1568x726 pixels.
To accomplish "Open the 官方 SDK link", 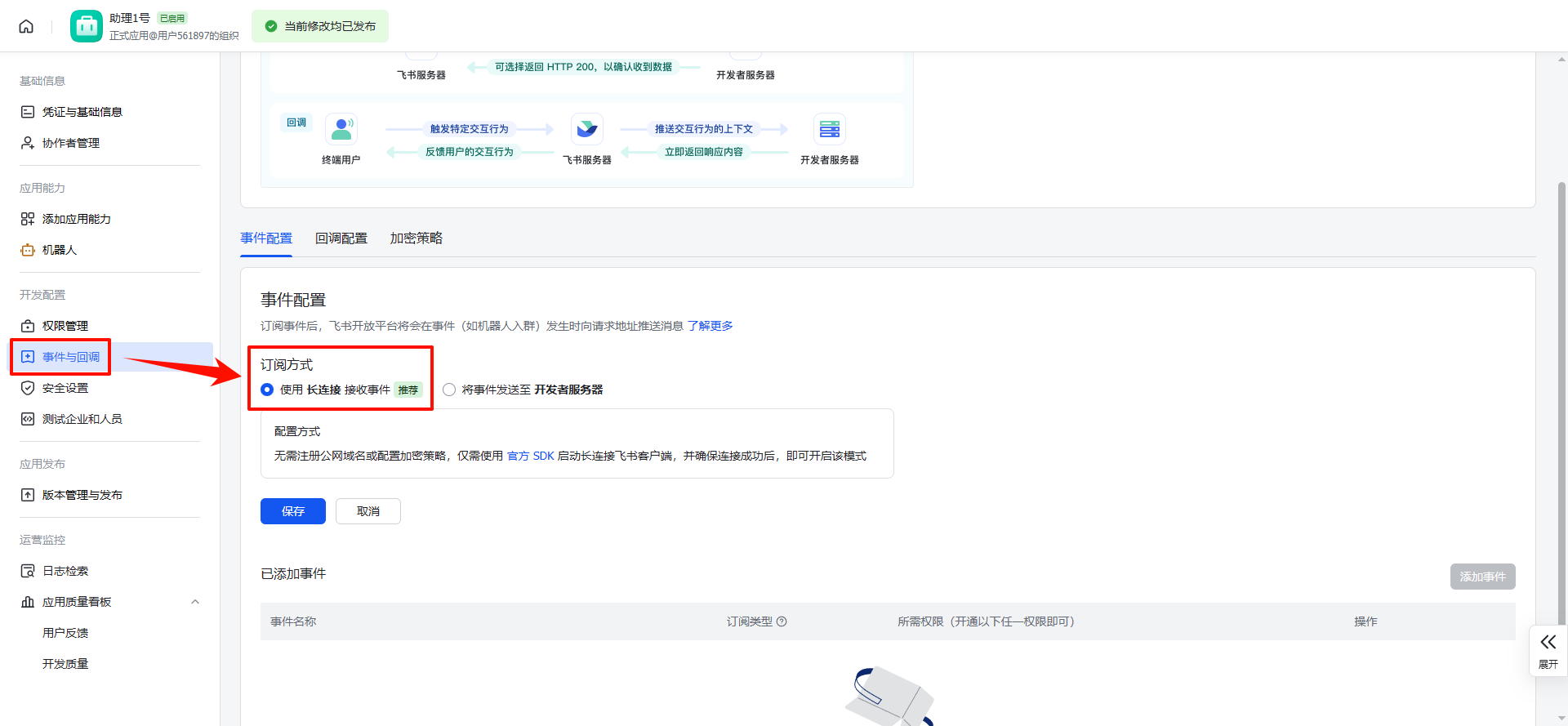I will coord(530,456).
